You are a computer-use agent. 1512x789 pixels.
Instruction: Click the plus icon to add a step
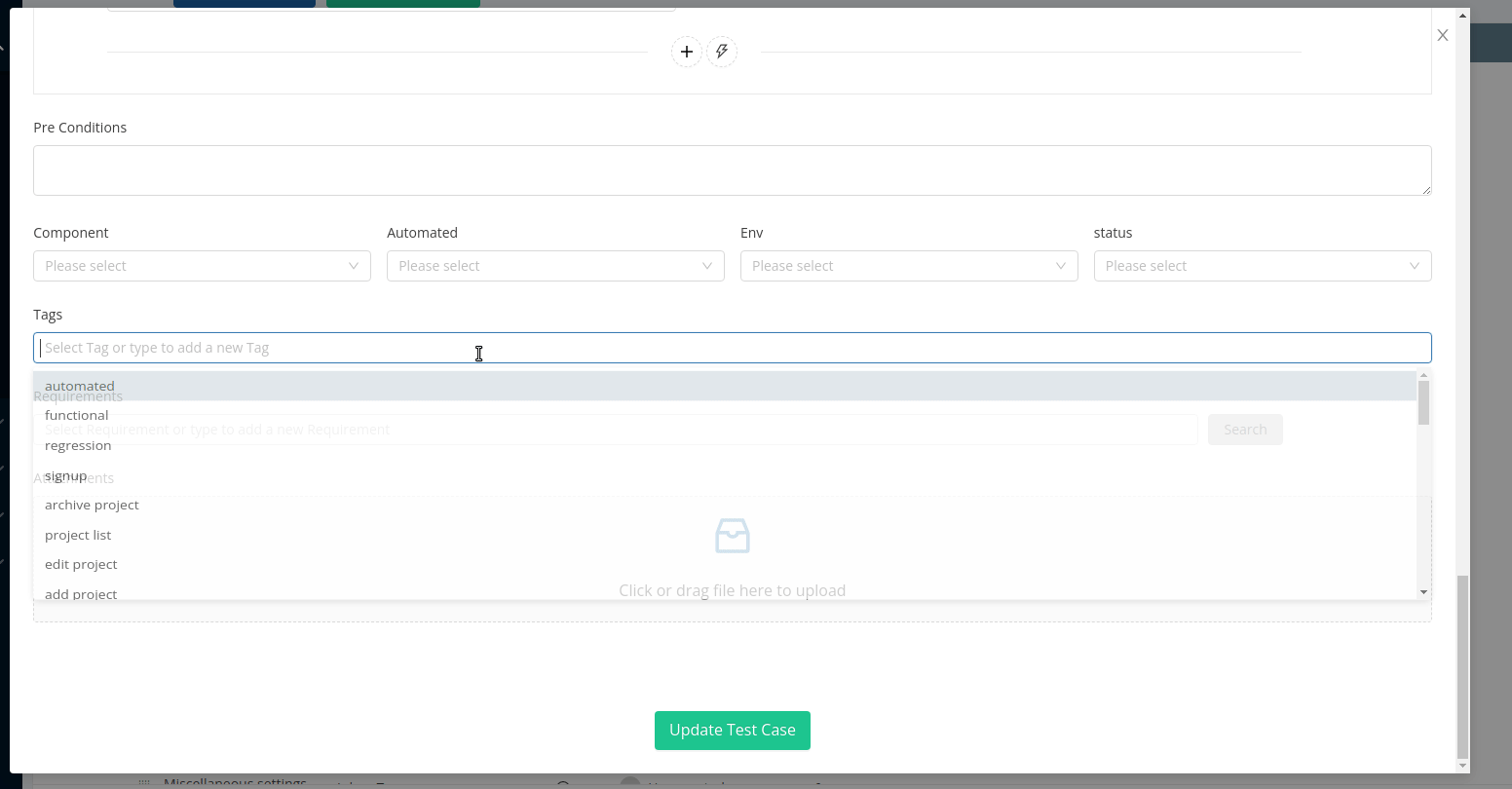(687, 52)
